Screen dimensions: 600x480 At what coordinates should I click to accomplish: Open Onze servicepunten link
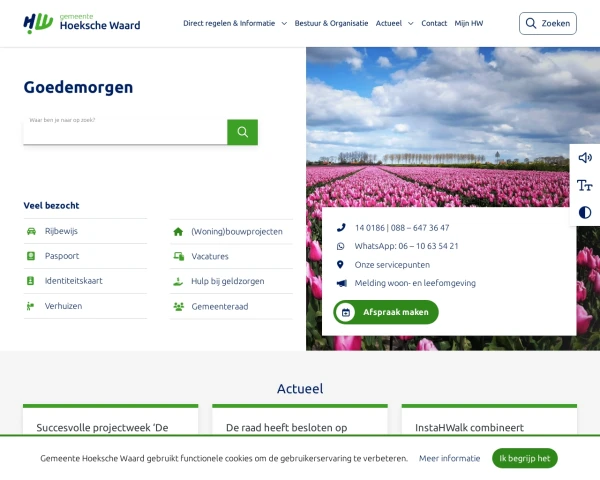(392, 264)
